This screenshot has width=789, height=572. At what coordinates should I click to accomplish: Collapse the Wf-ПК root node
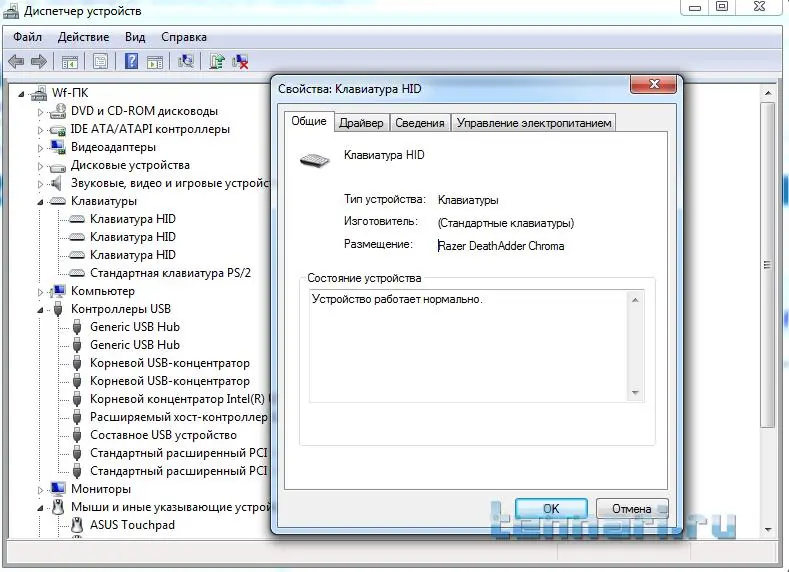pyautogui.click(x=21, y=94)
